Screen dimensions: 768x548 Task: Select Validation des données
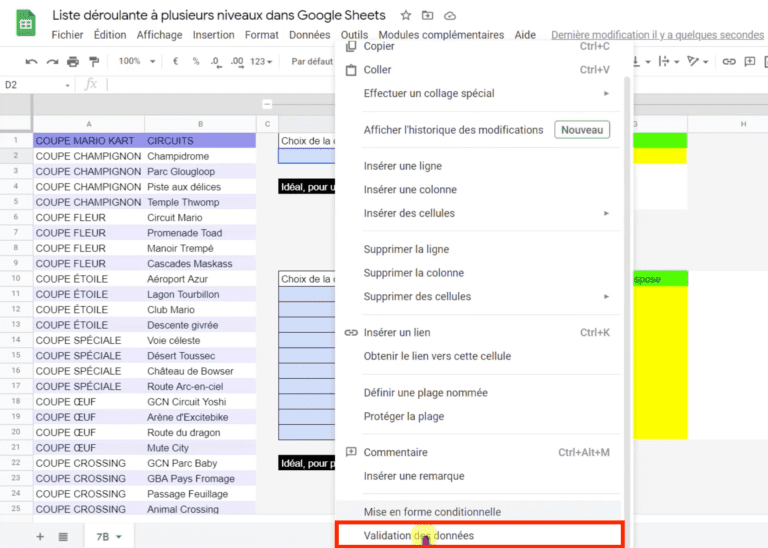480,535
